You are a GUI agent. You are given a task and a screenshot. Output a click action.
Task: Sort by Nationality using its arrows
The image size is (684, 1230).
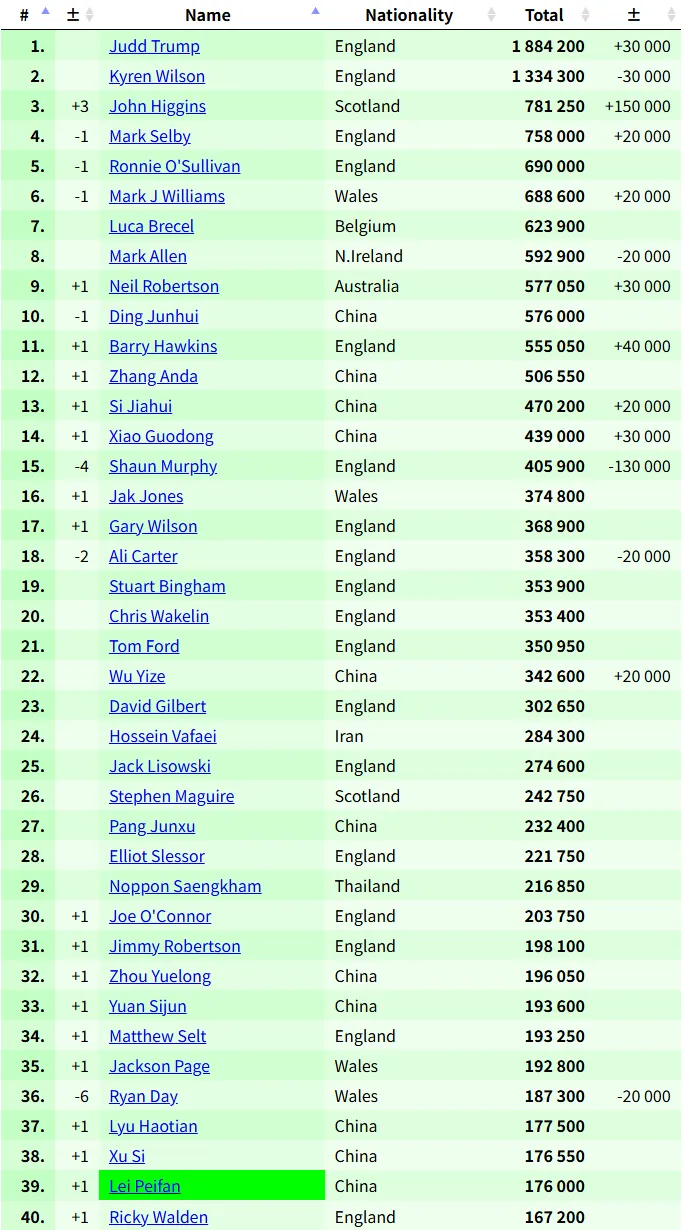(491, 15)
